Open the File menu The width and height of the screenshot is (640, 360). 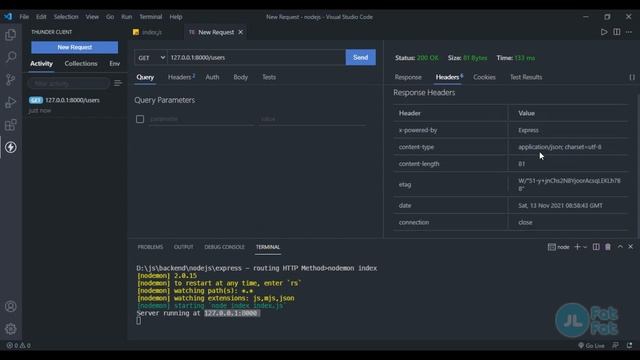[x=24, y=17]
